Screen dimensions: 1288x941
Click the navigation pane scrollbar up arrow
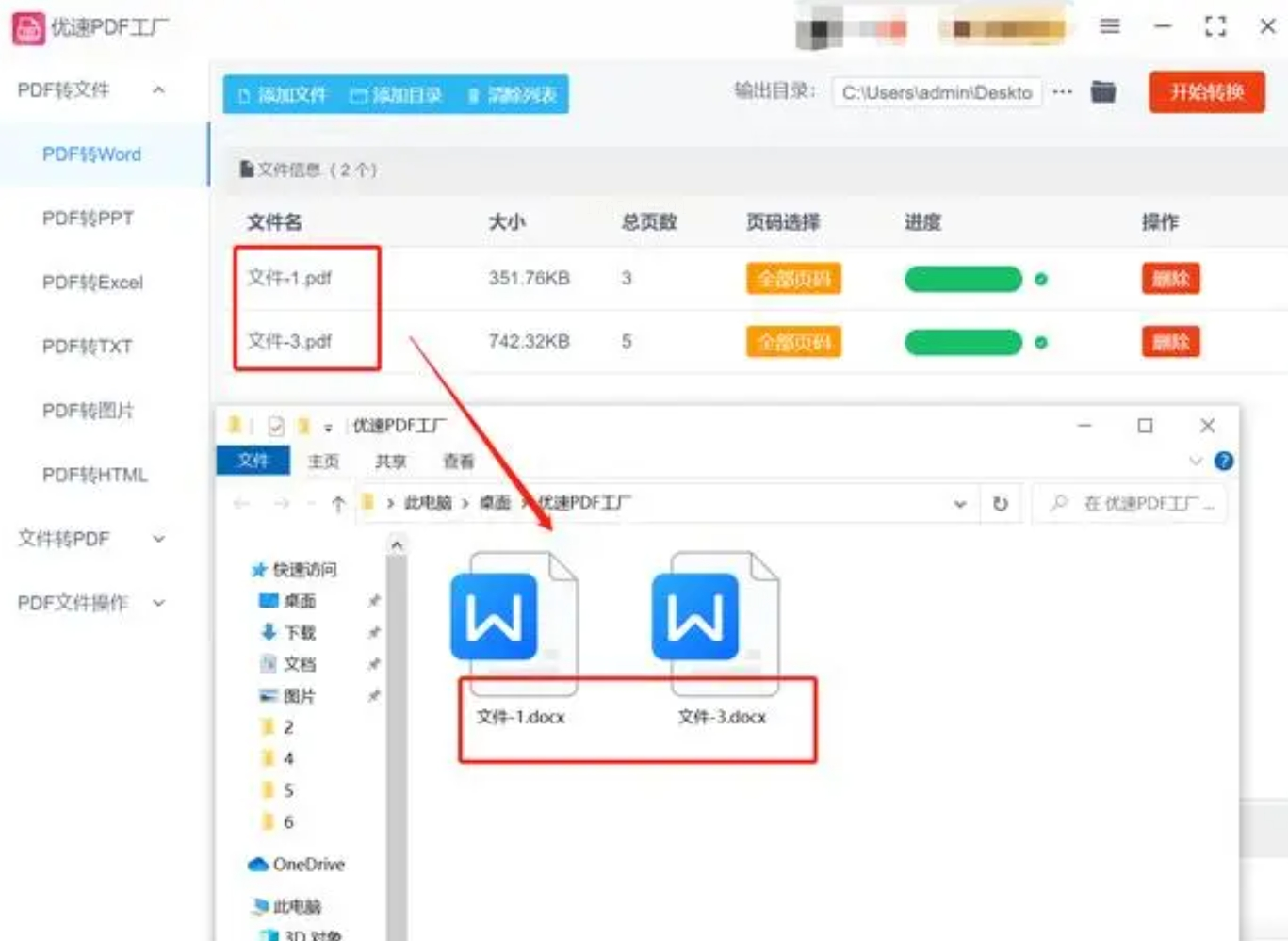397,544
